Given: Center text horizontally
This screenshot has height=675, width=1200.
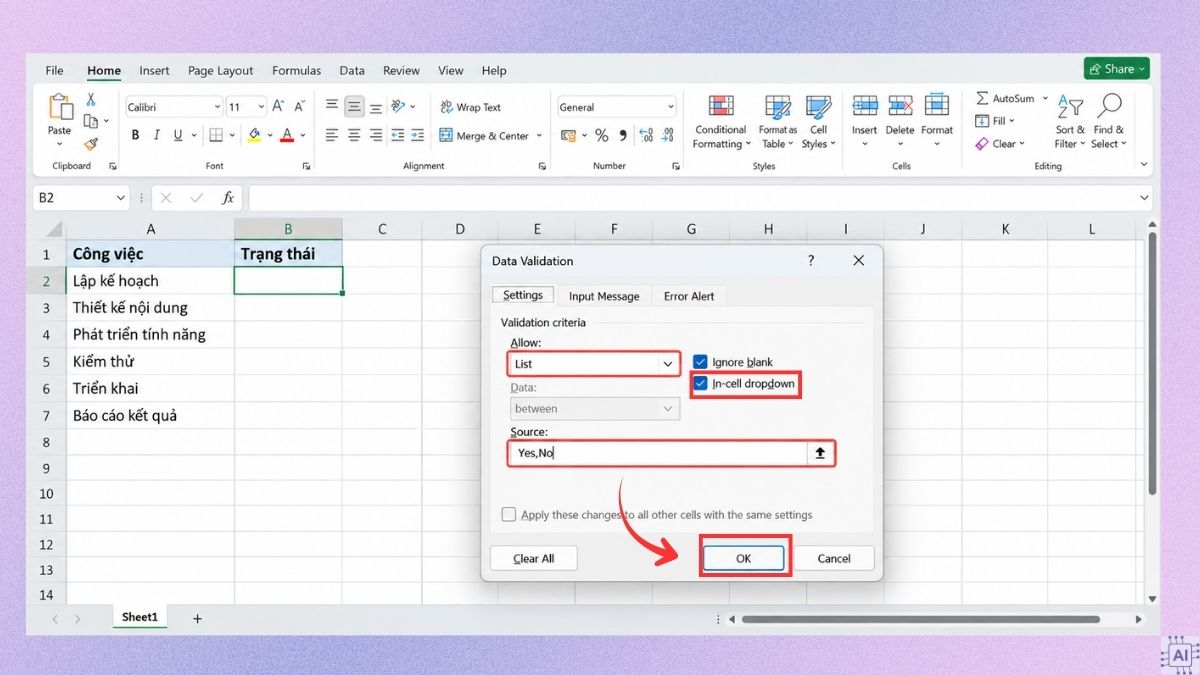Looking at the screenshot, I should (x=354, y=135).
